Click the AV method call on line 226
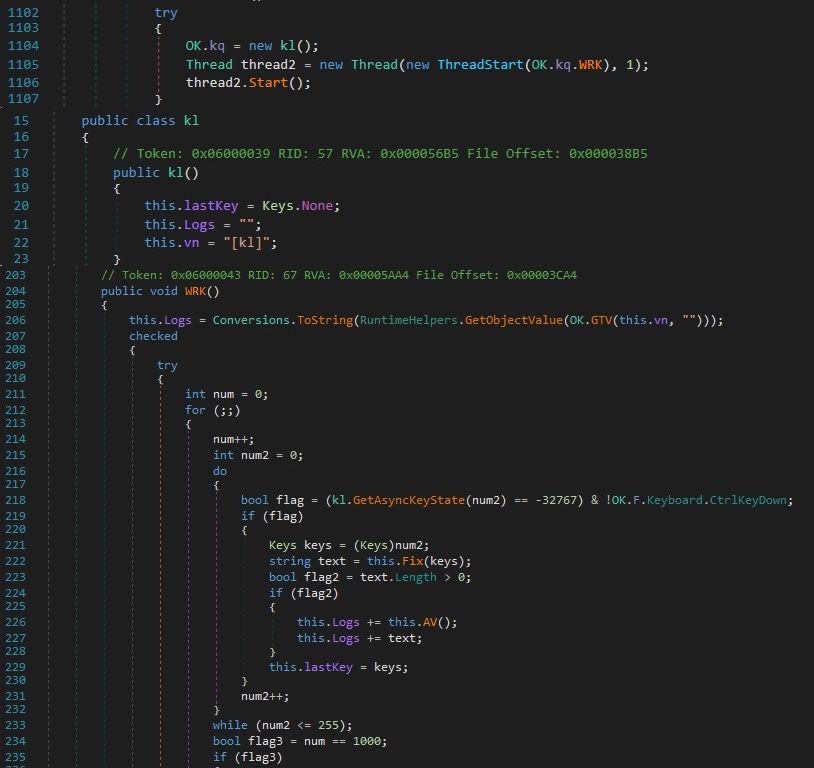This screenshot has width=814, height=768. pos(430,622)
